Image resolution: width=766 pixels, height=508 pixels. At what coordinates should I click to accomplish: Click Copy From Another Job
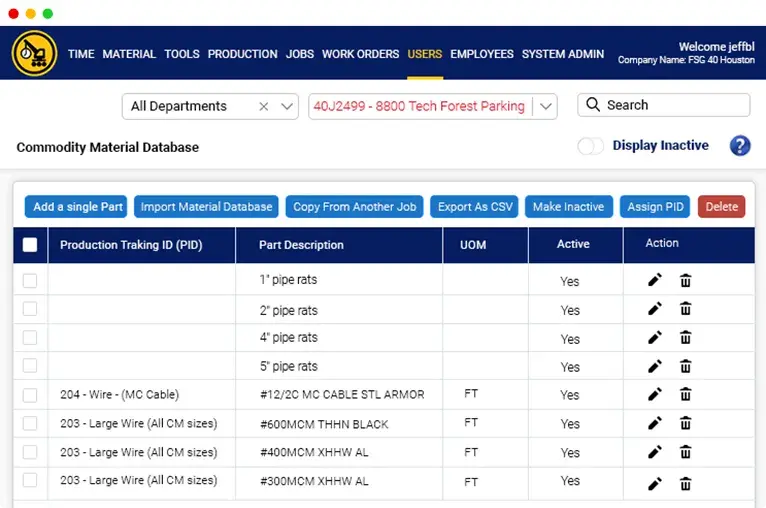pos(355,207)
